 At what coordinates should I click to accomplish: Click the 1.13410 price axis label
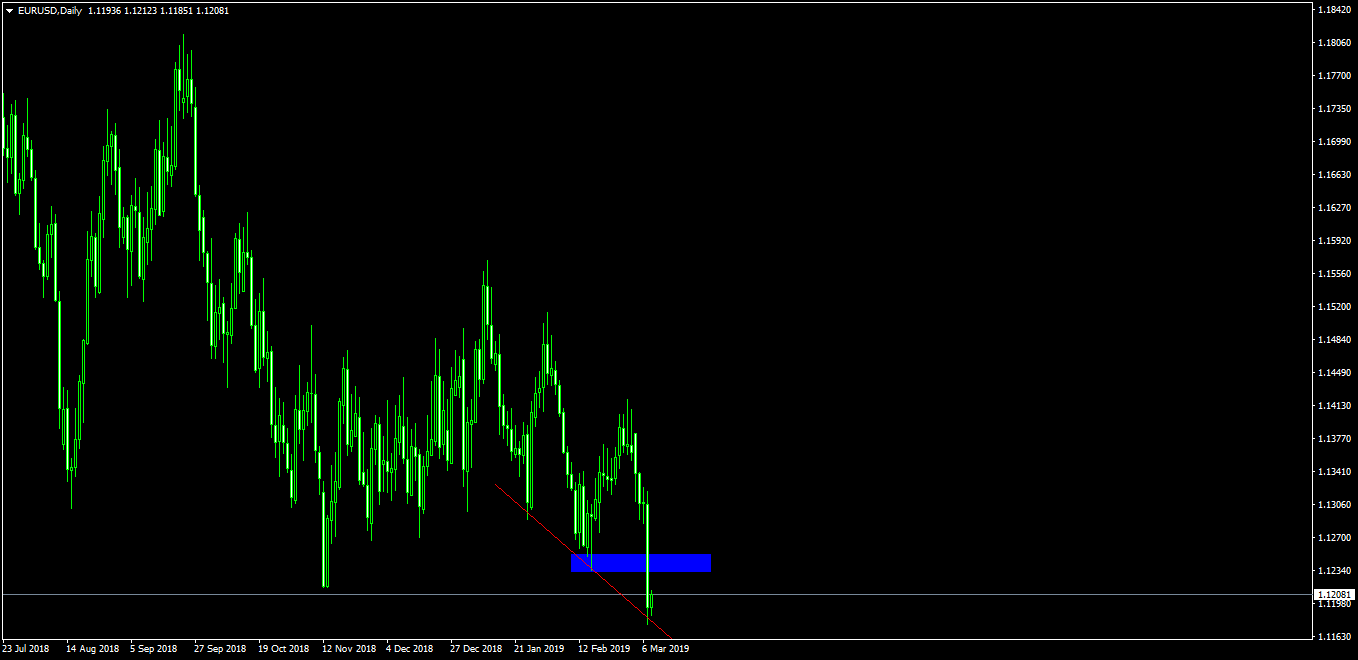[1336, 471]
